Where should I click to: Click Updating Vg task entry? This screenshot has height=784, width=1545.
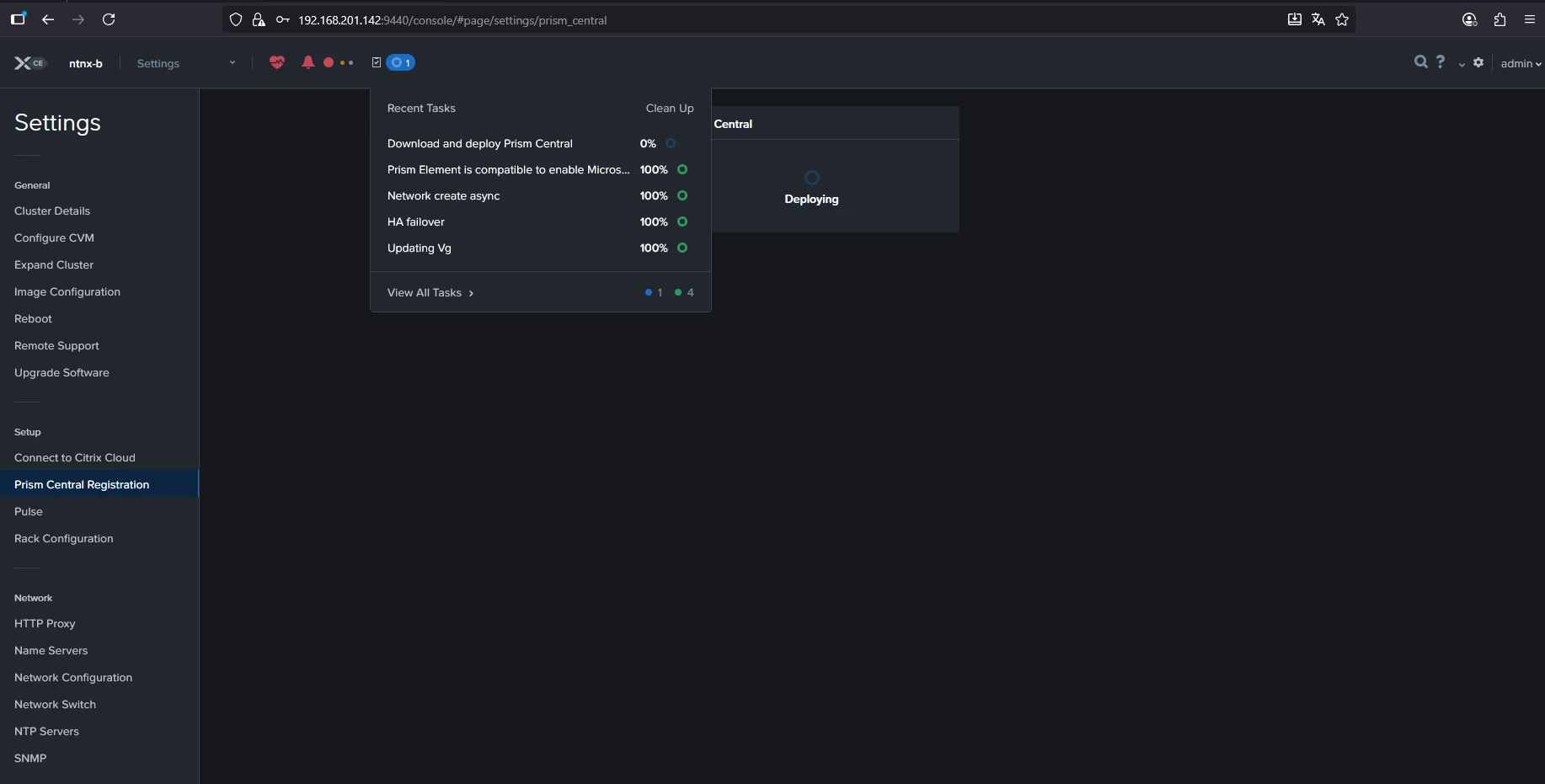click(420, 248)
